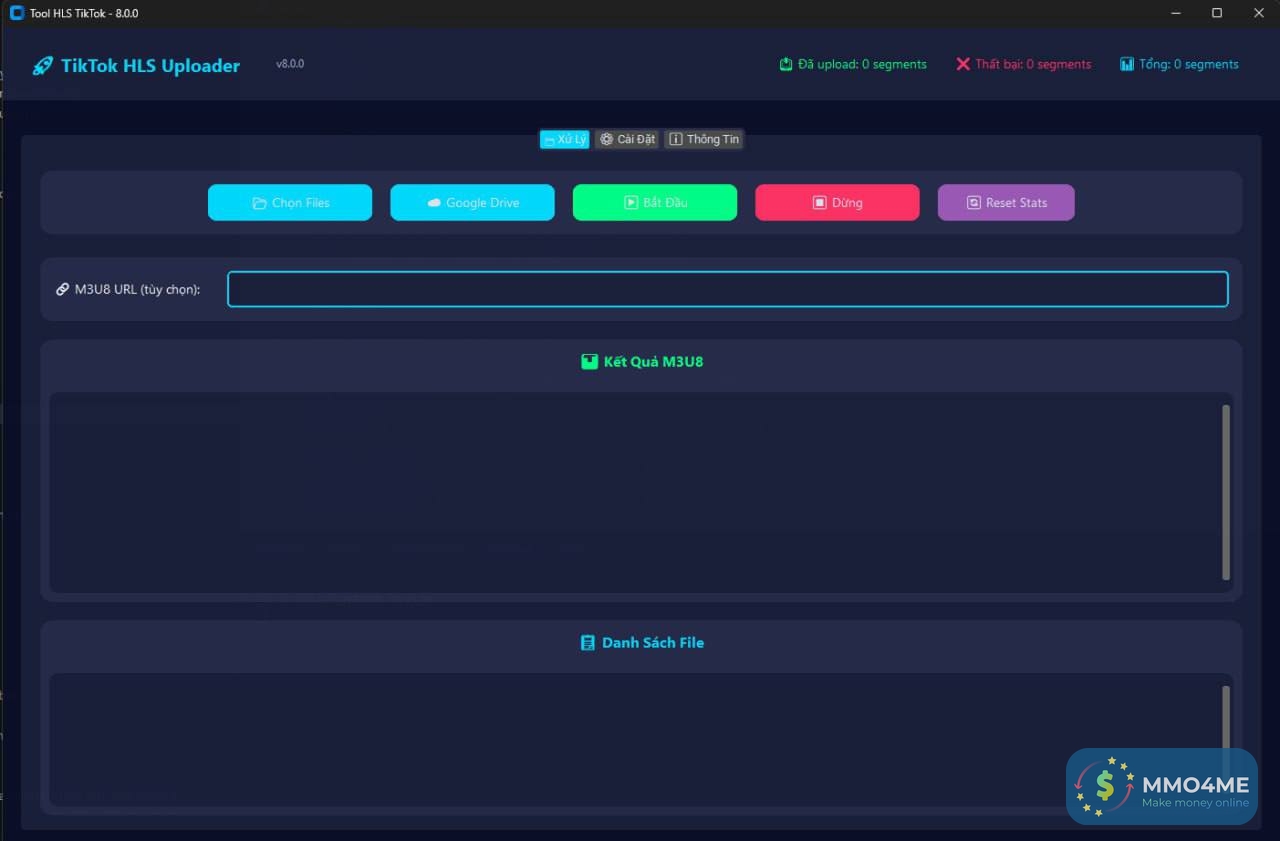Stop processing with the Dừng button
1280x841 pixels.
[837, 202]
